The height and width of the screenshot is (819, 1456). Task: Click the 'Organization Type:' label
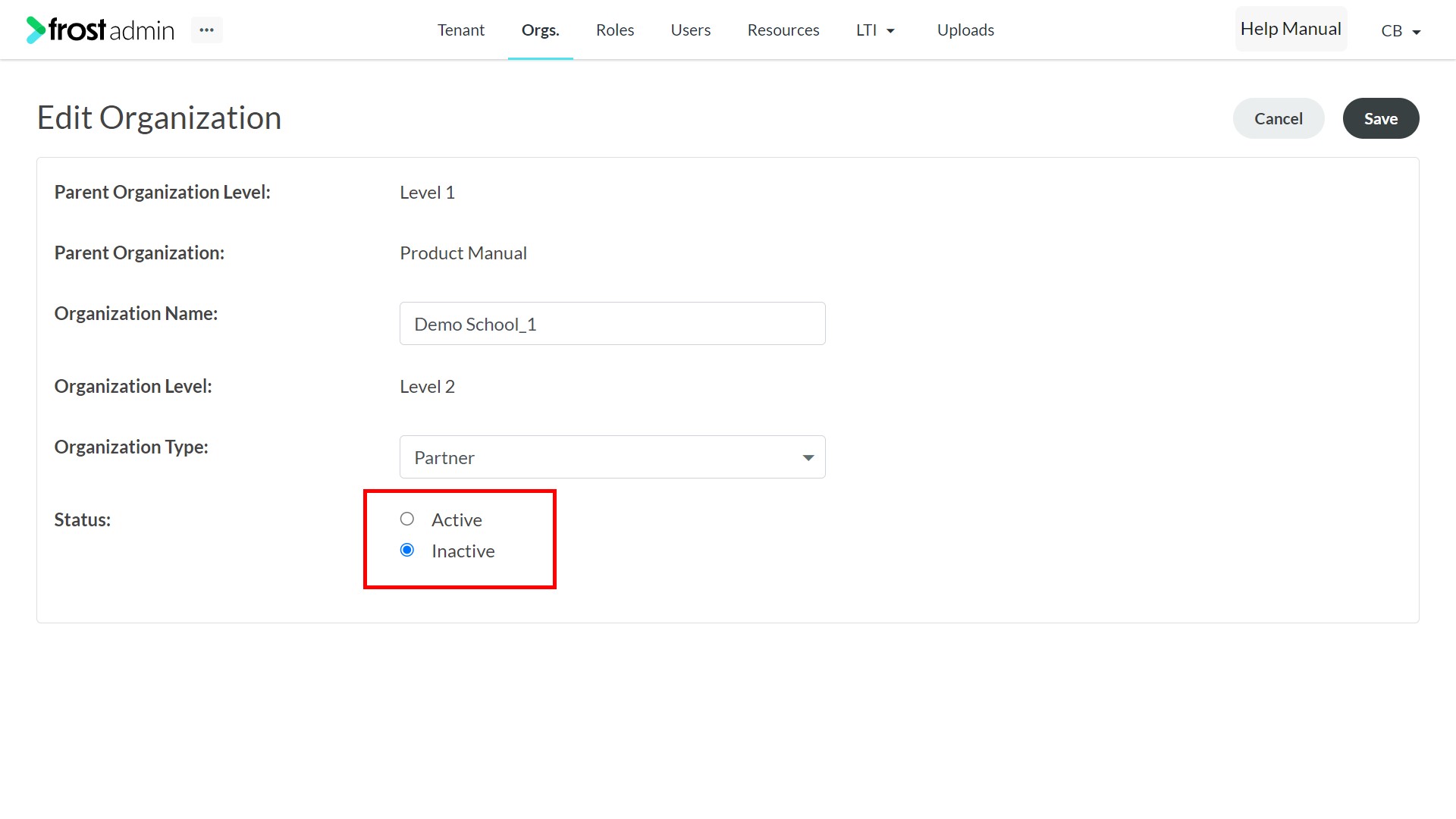point(131,447)
